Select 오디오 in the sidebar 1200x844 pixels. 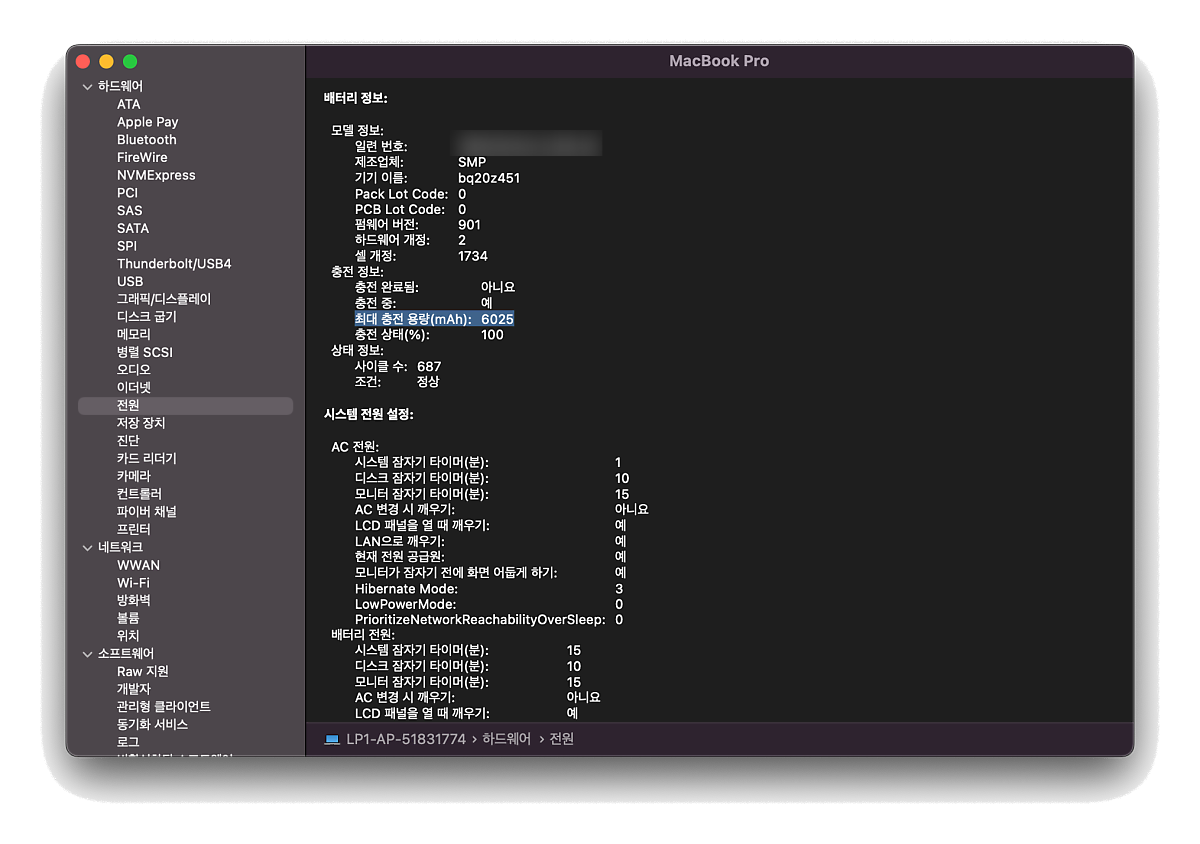pos(134,370)
